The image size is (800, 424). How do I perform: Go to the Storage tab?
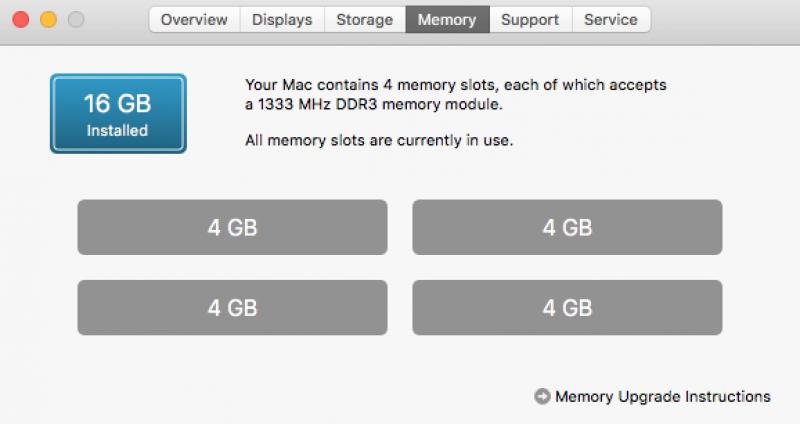tap(365, 19)
